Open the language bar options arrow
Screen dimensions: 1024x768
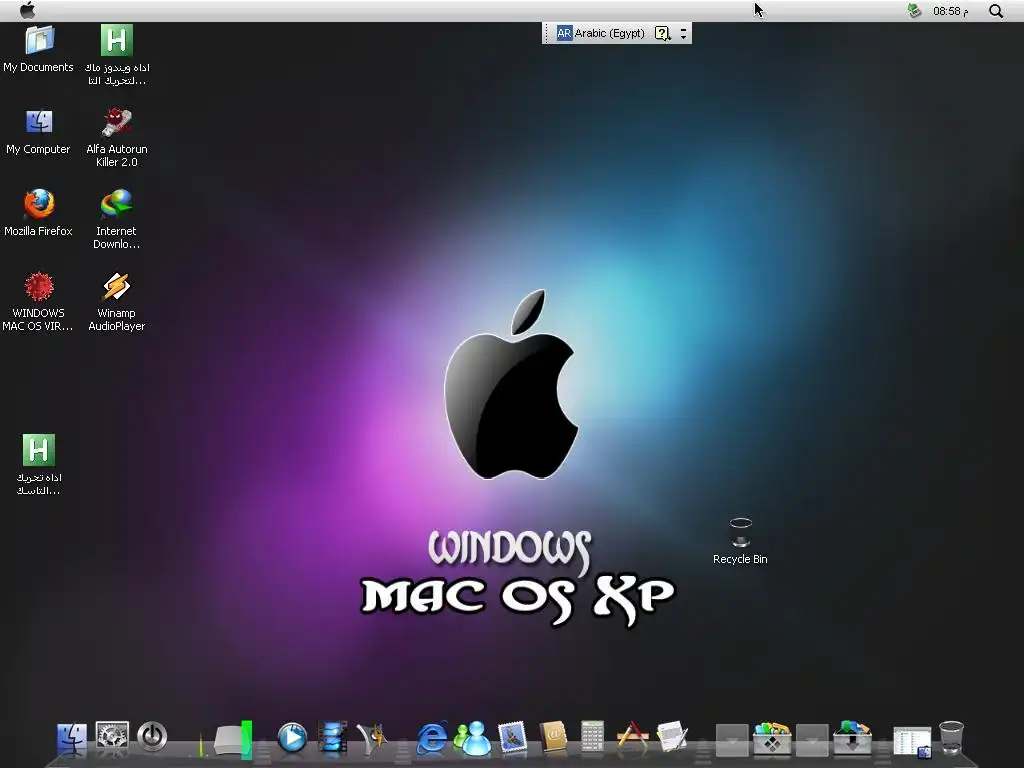683,33
